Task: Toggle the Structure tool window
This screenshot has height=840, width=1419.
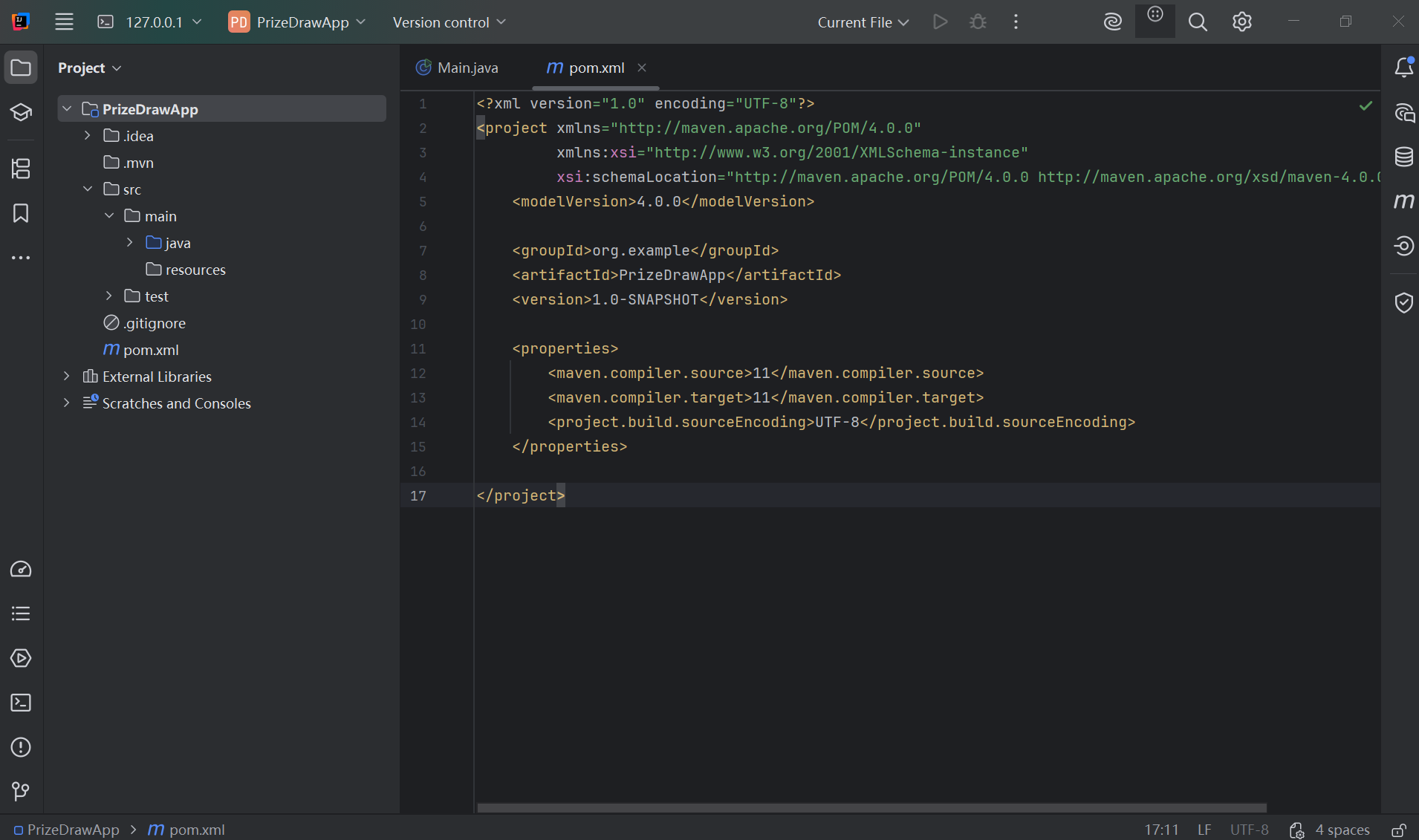Action: point(21,169)
